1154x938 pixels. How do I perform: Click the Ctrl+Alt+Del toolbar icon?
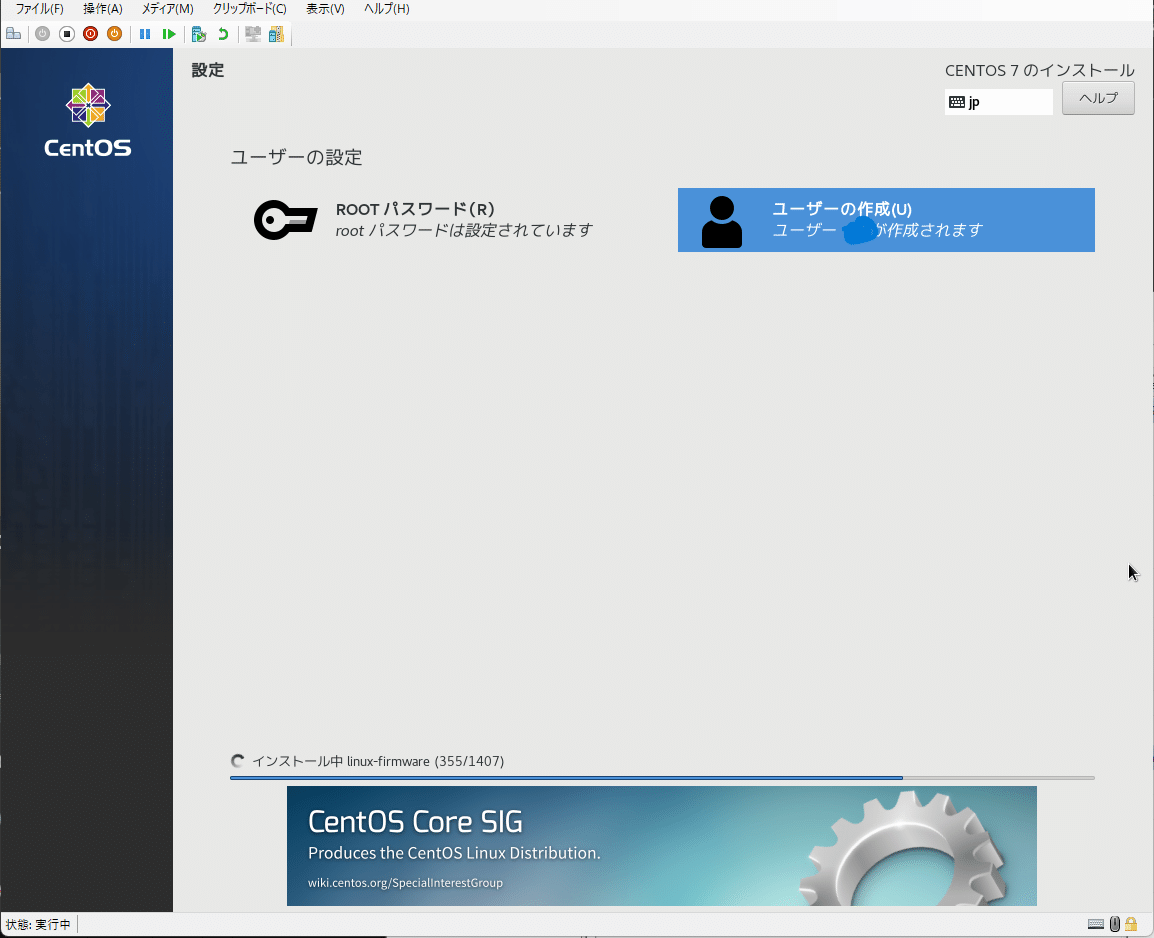pos(13,33)
